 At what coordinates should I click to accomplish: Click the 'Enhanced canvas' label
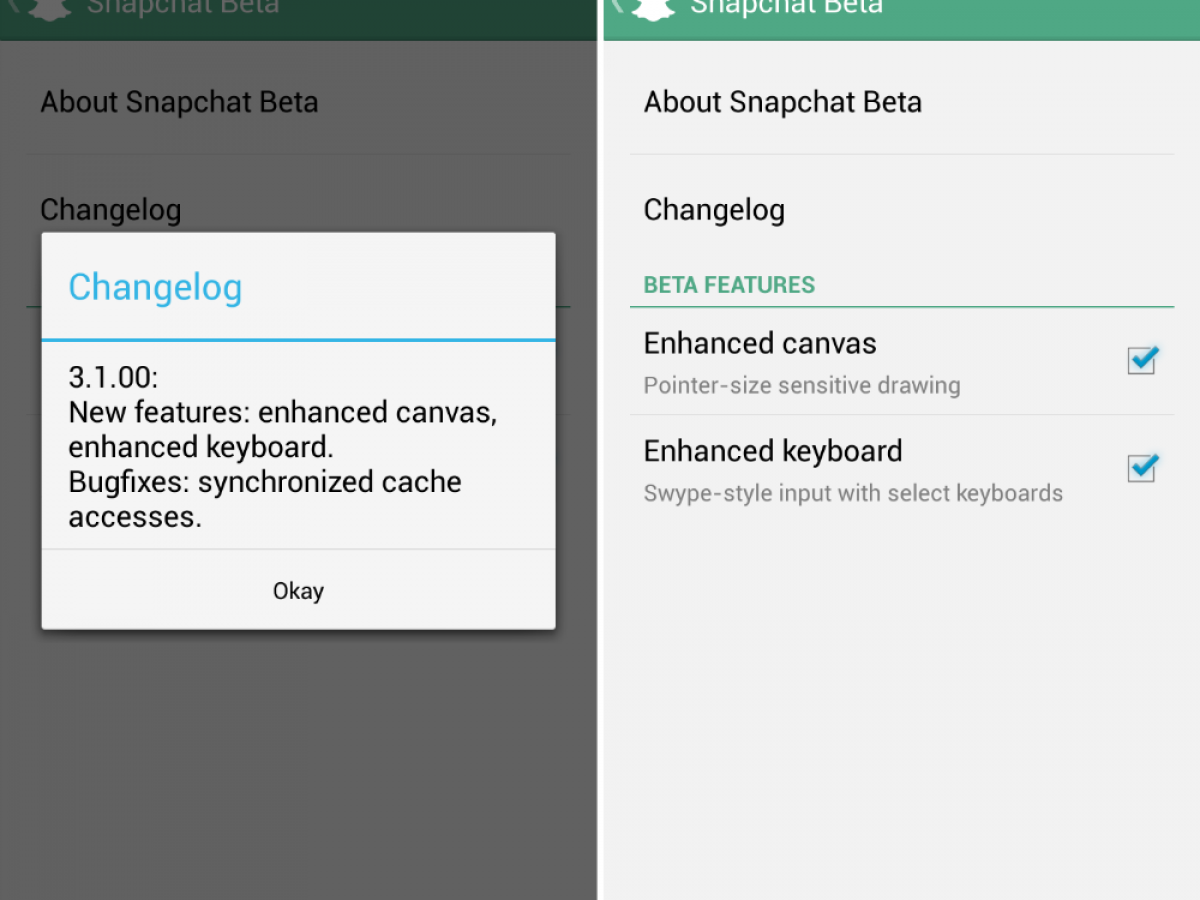(x=760, y=343)
